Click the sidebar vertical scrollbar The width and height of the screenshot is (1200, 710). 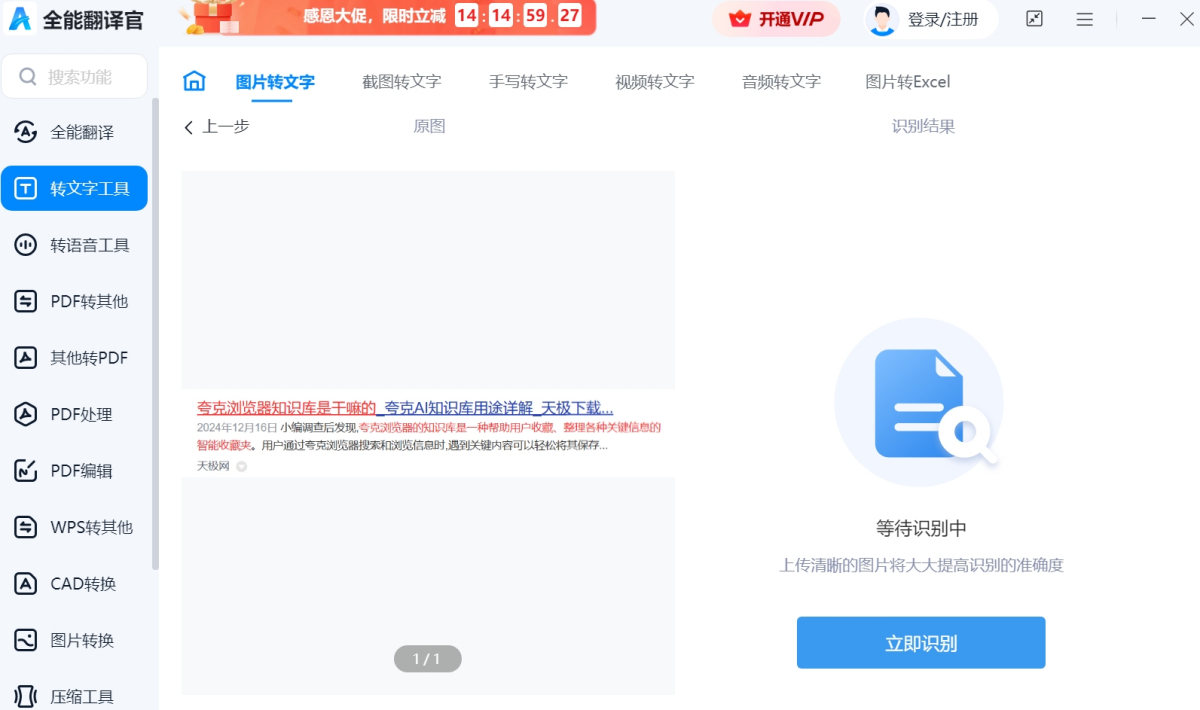click(x=155, y=333)
